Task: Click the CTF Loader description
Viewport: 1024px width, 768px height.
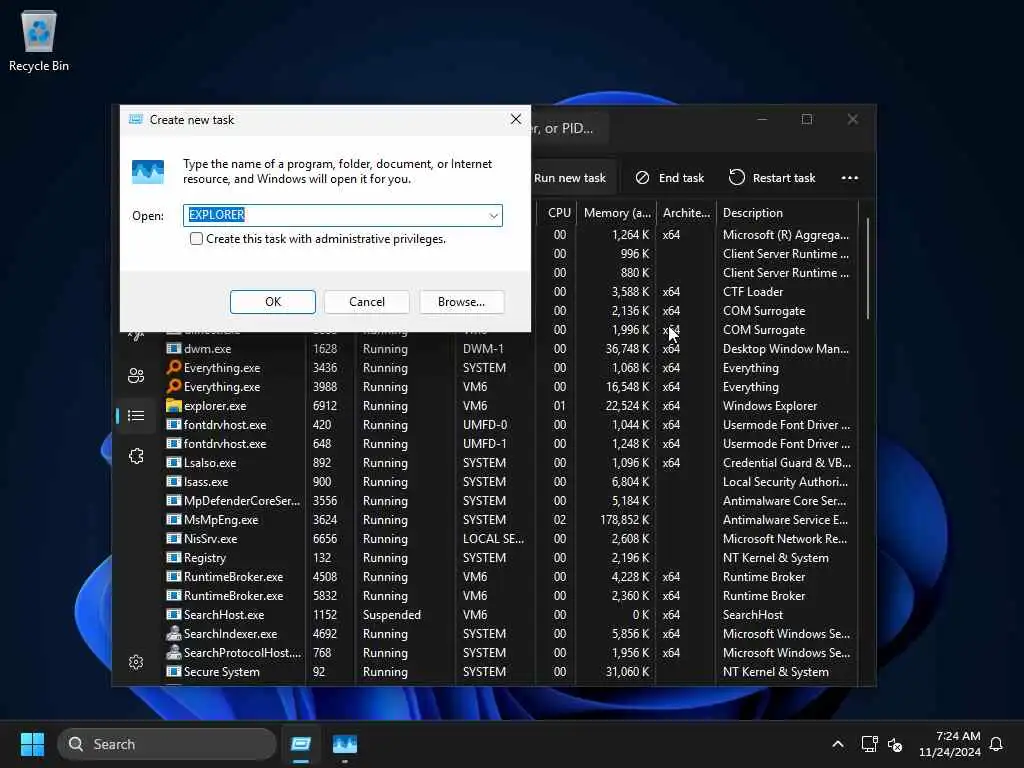Action: click(x=752, y=292)
